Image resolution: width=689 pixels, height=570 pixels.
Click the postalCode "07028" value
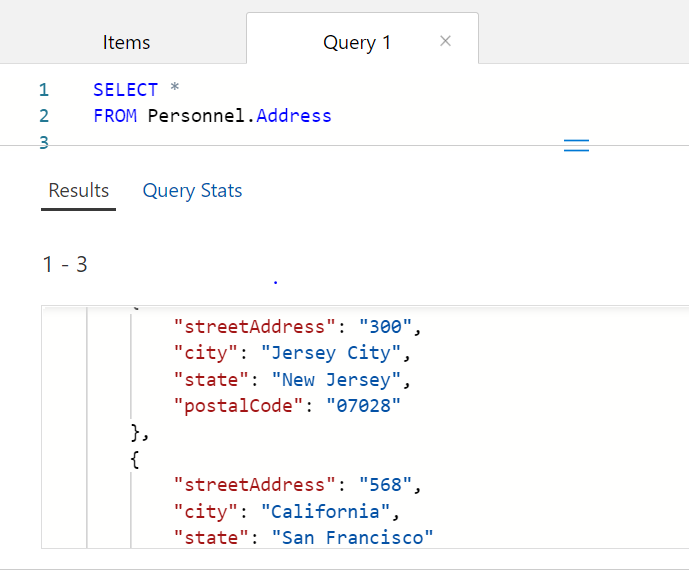(x=366, y=406)
